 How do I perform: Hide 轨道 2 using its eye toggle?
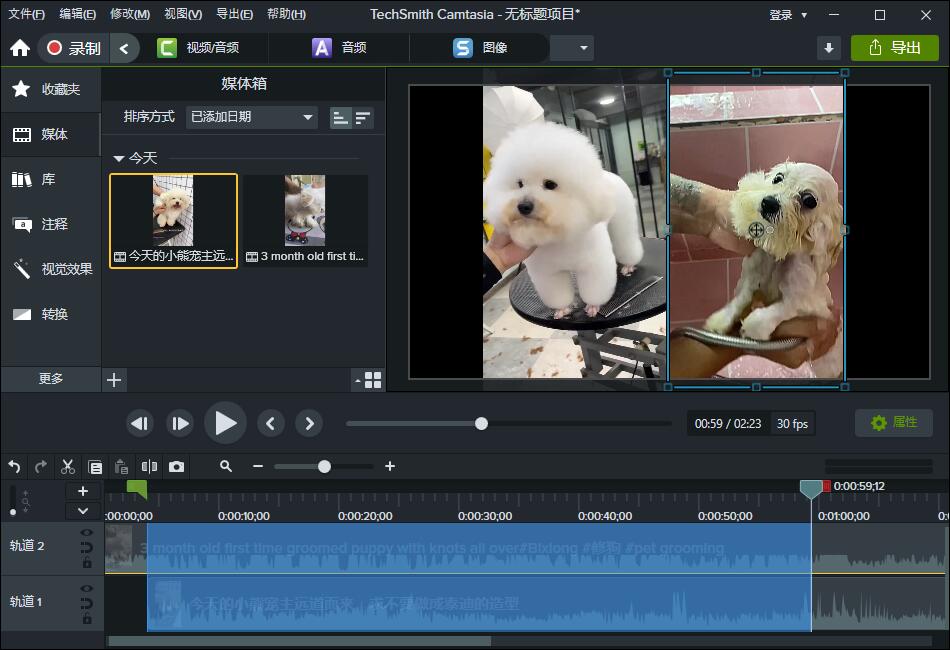(87, 532)
